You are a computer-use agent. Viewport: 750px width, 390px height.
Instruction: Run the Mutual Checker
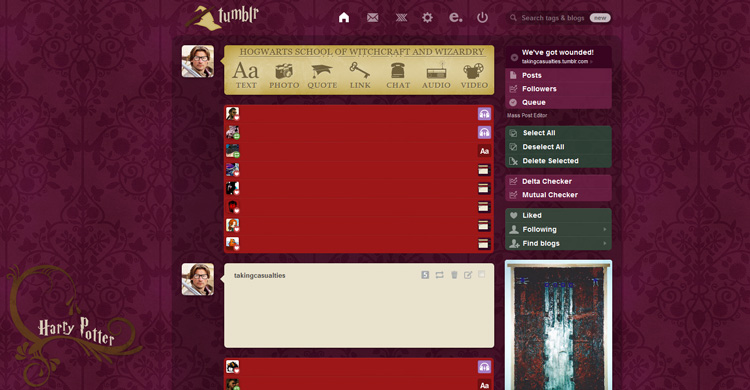tap(558, 195)
